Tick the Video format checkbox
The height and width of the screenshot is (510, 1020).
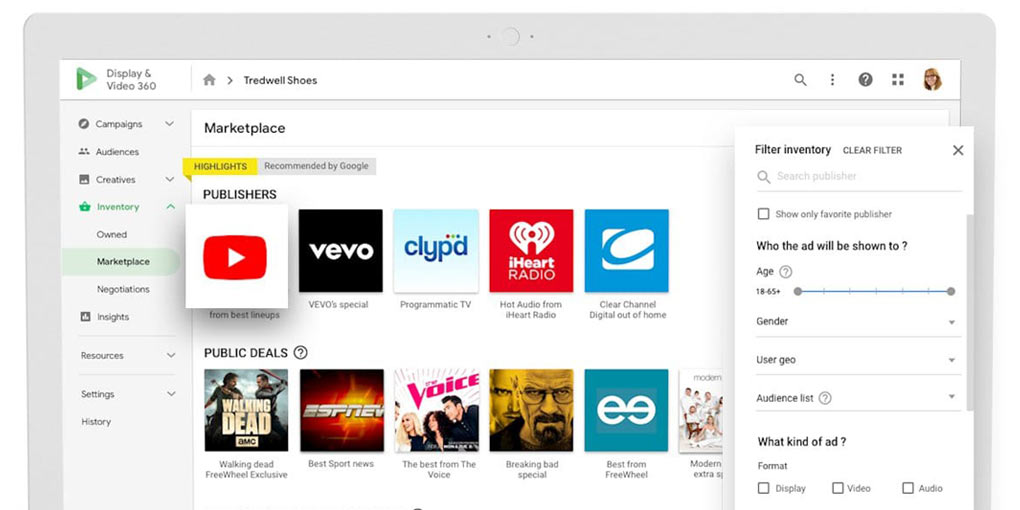tap(837, 488)
